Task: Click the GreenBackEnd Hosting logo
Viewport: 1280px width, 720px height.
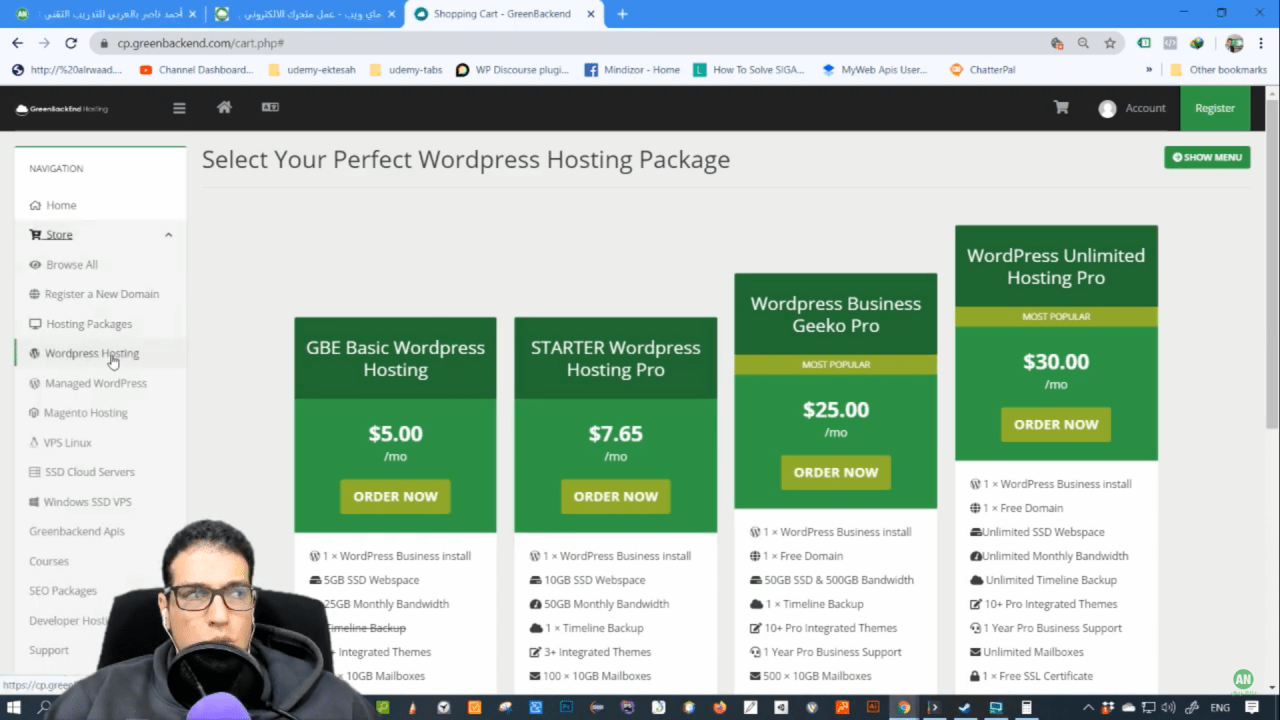Action: (x=62, y=108)
